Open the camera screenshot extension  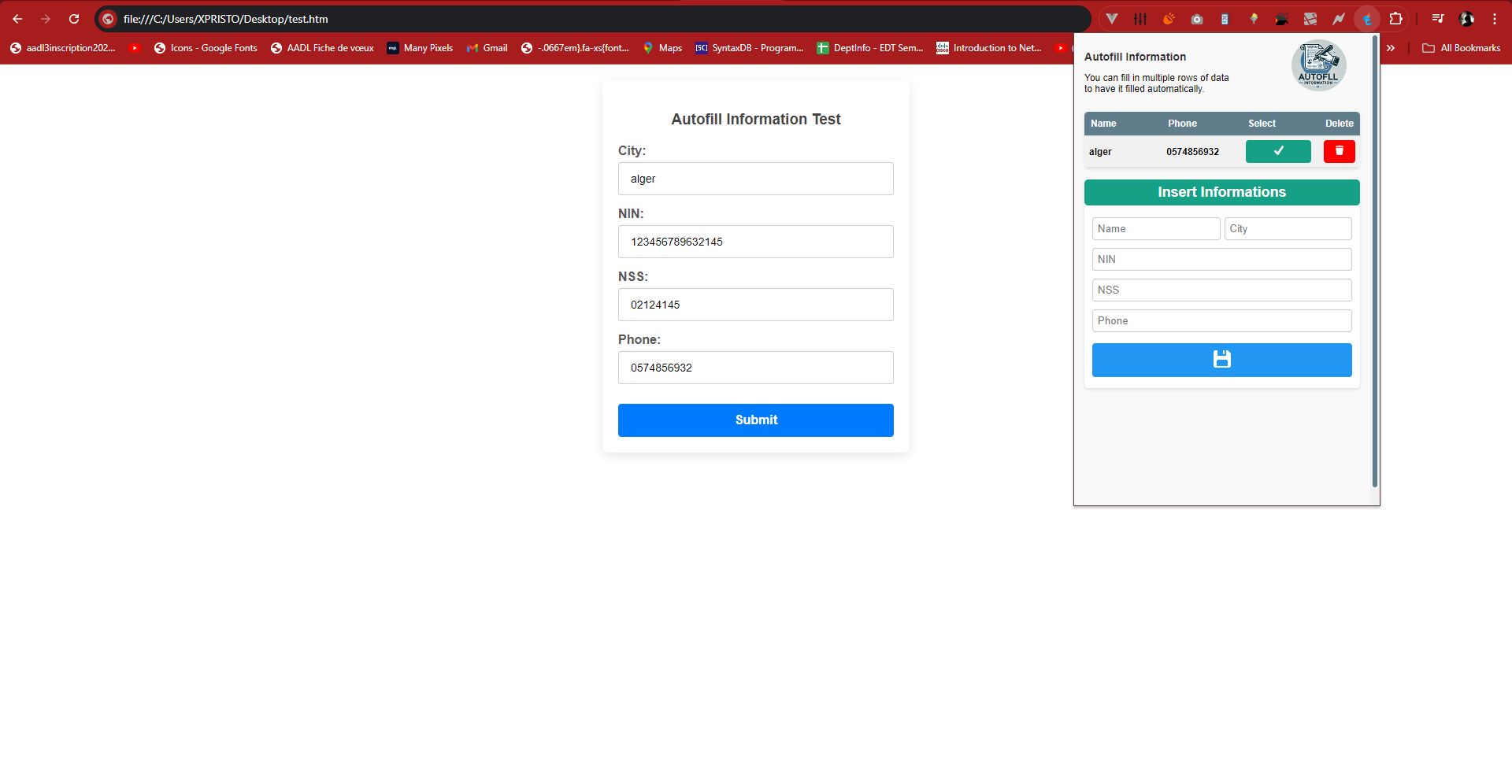tap(1197, 19)
